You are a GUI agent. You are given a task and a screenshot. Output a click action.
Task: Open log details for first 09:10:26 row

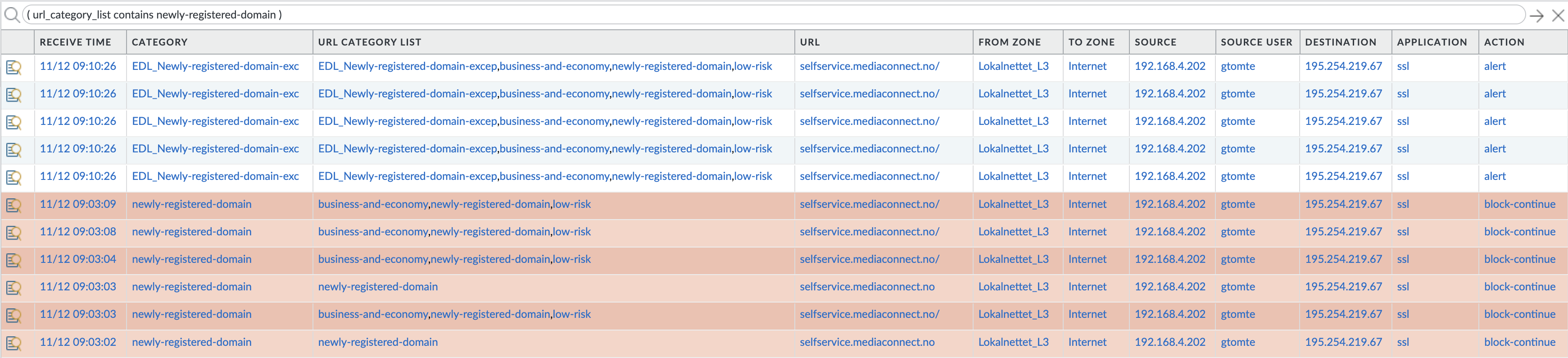tap(14, 67)
